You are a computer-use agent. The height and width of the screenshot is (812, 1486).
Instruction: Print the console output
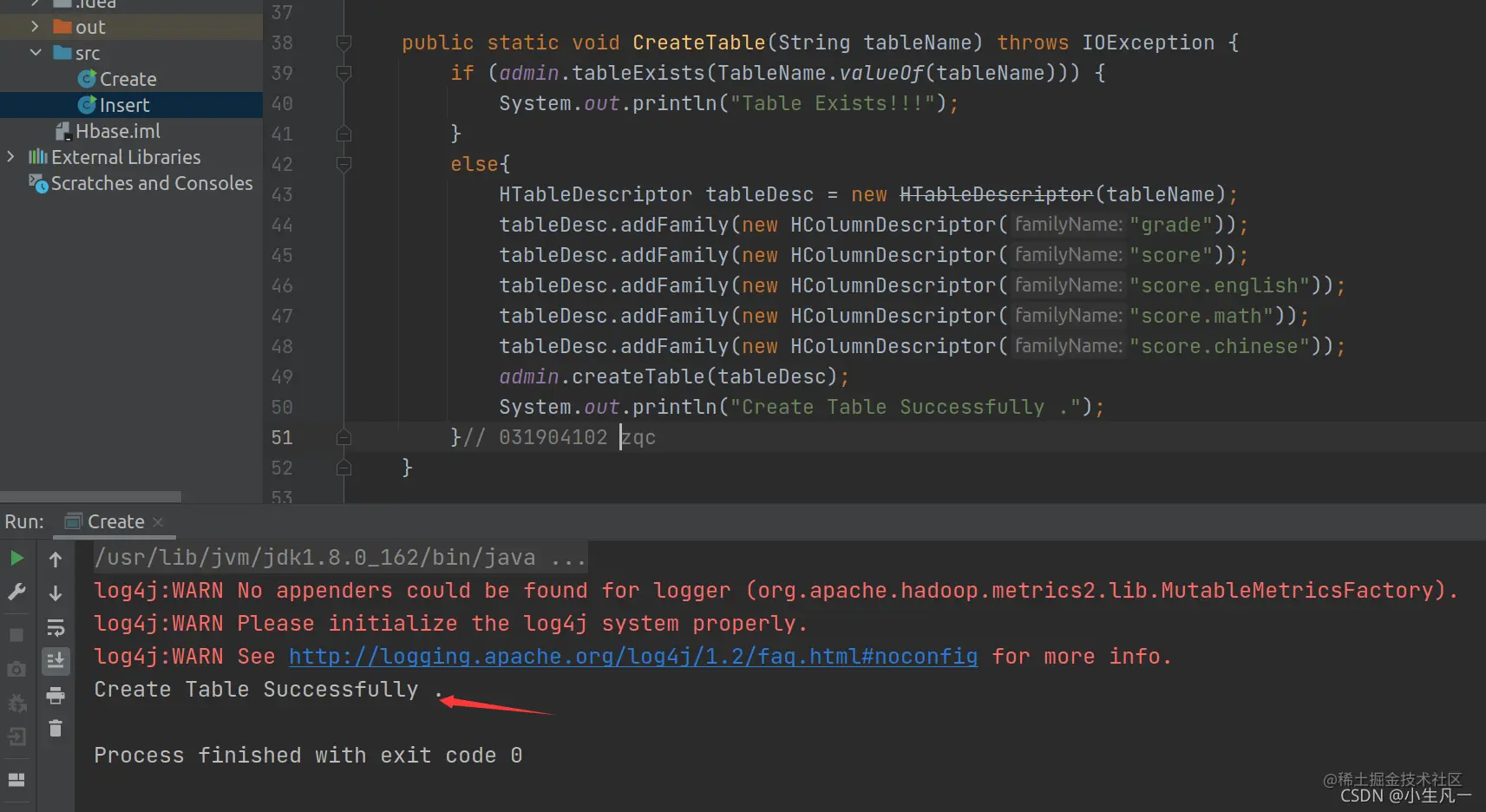56,695
